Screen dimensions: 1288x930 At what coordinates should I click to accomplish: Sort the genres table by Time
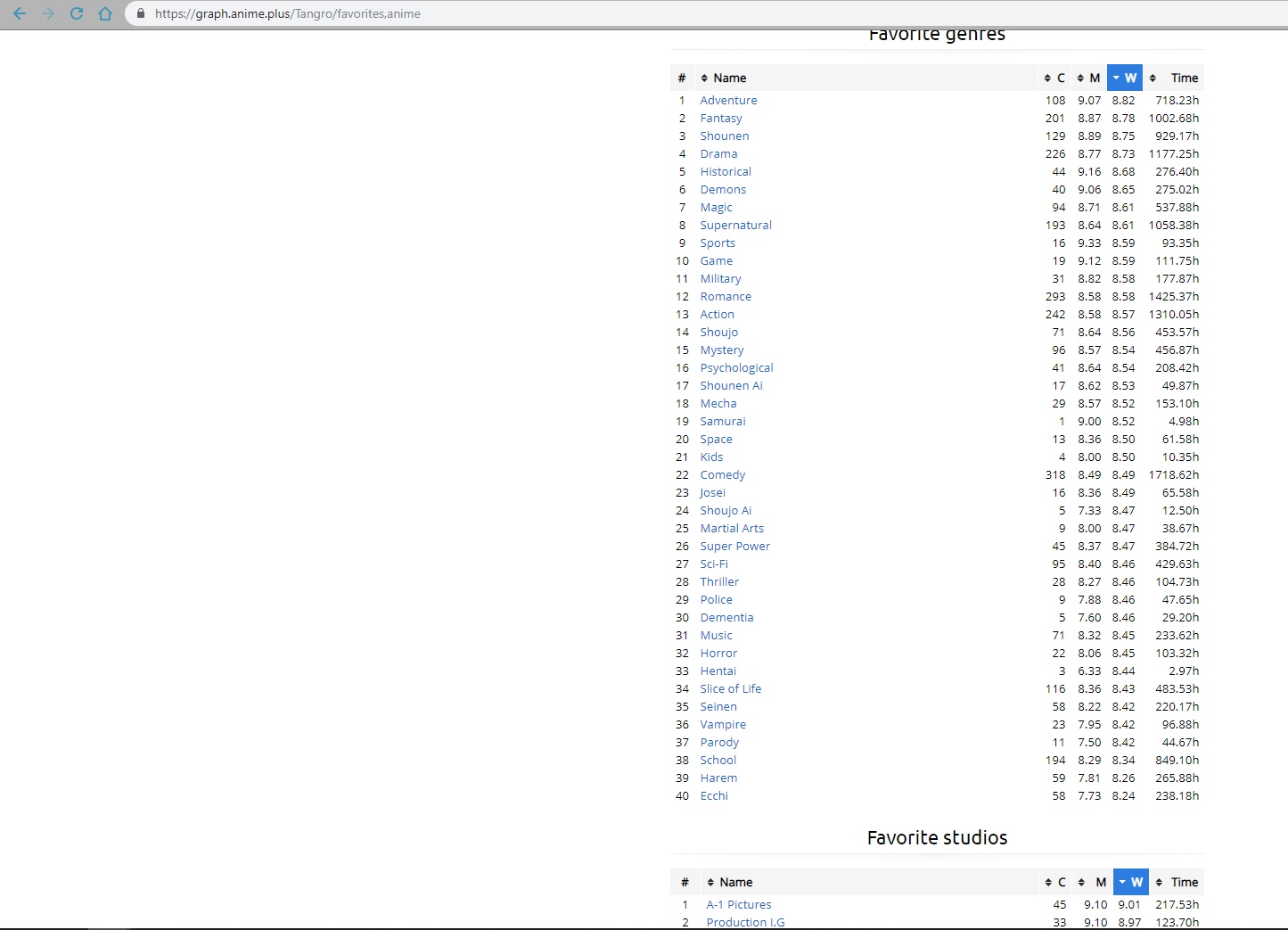click(1175, 78)
